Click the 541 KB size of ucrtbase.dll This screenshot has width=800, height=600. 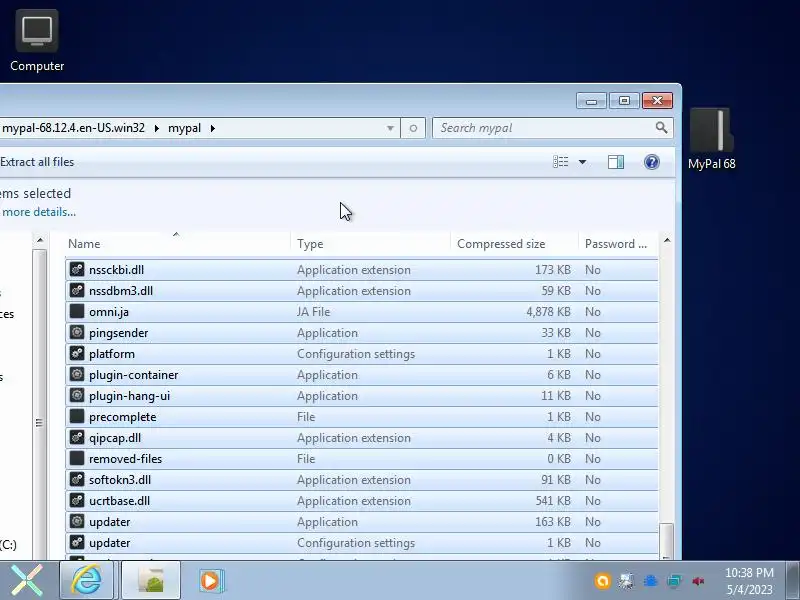point(553,501)
